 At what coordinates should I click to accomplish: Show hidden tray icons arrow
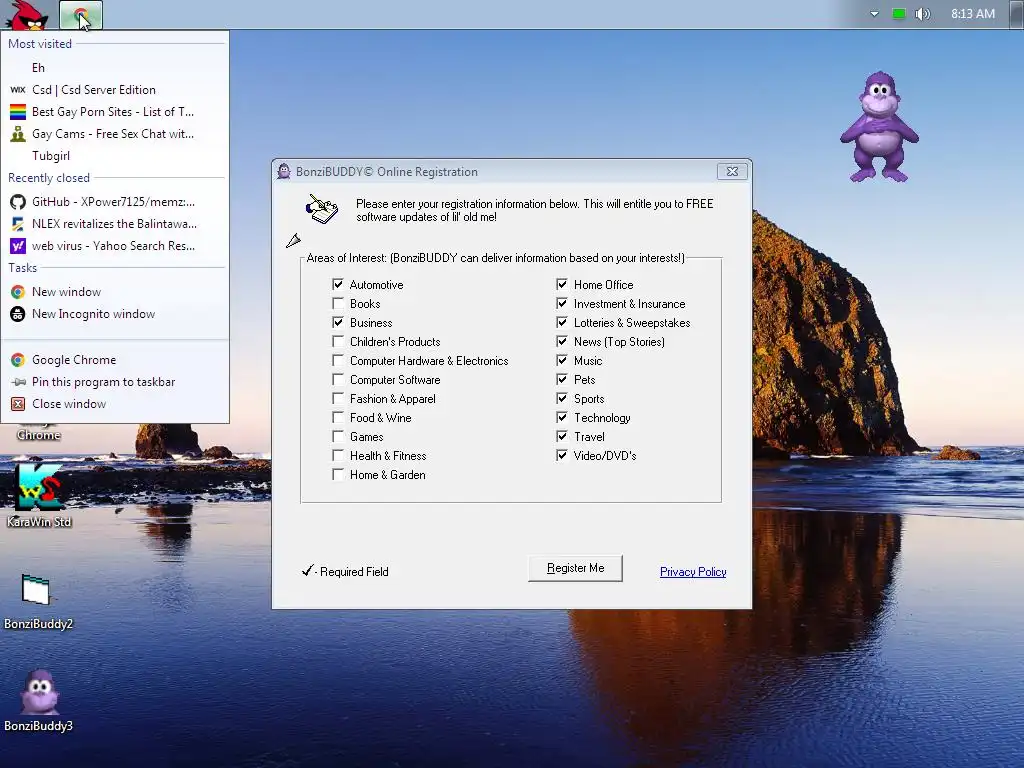[874, 14]
